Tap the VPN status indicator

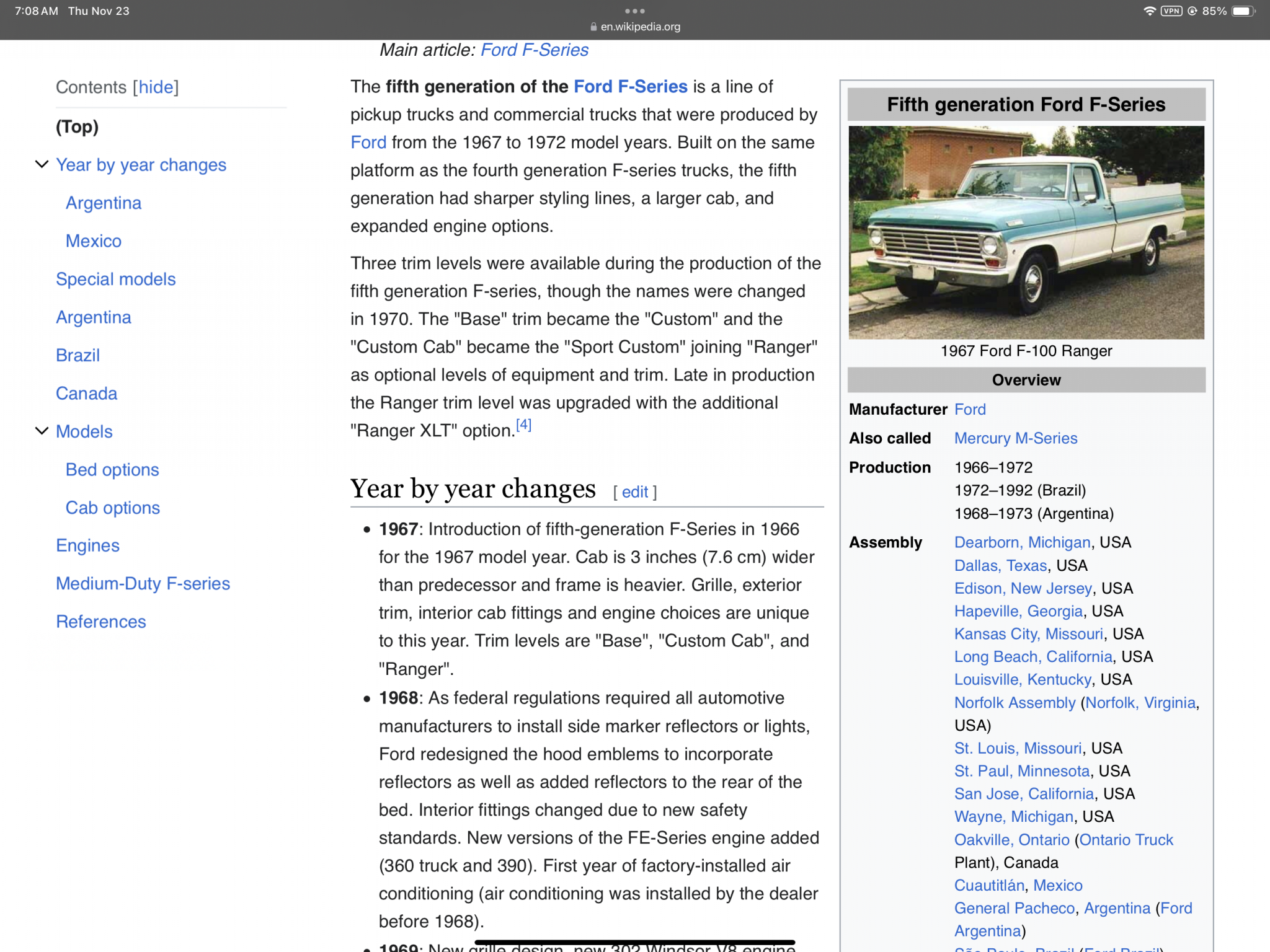[x=1171, y=11]
